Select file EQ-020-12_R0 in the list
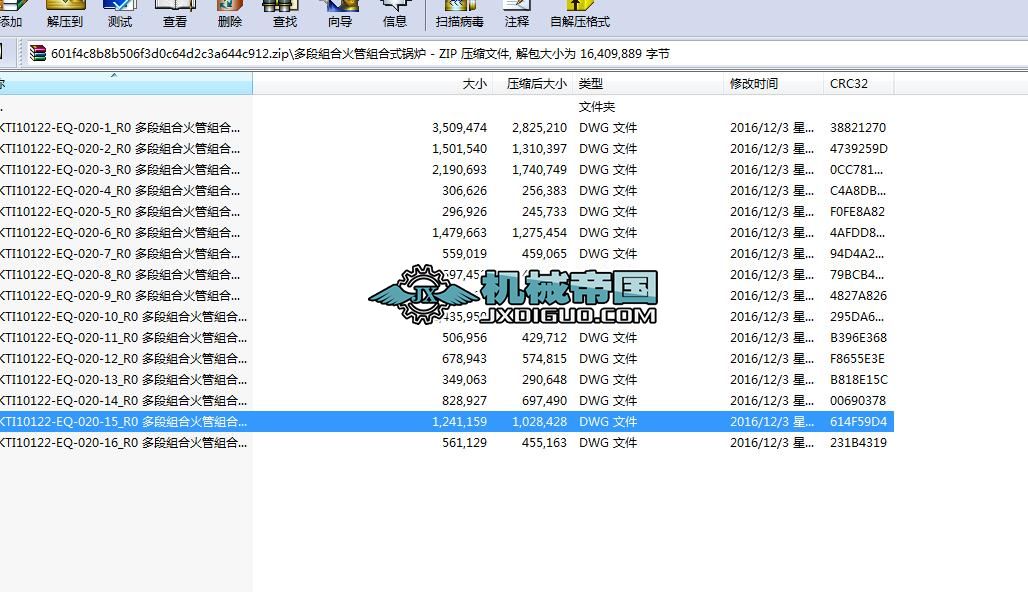 coord(446,358)
